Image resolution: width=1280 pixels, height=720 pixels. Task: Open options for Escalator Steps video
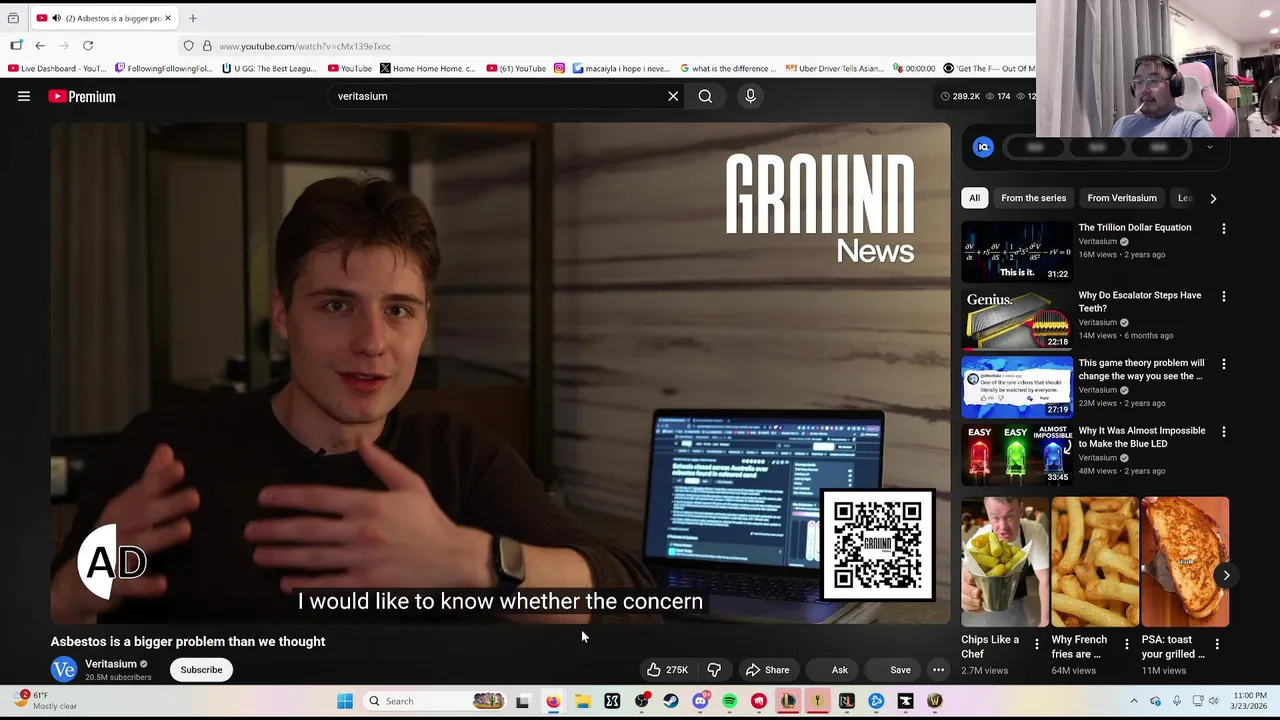coord(1223,297)
